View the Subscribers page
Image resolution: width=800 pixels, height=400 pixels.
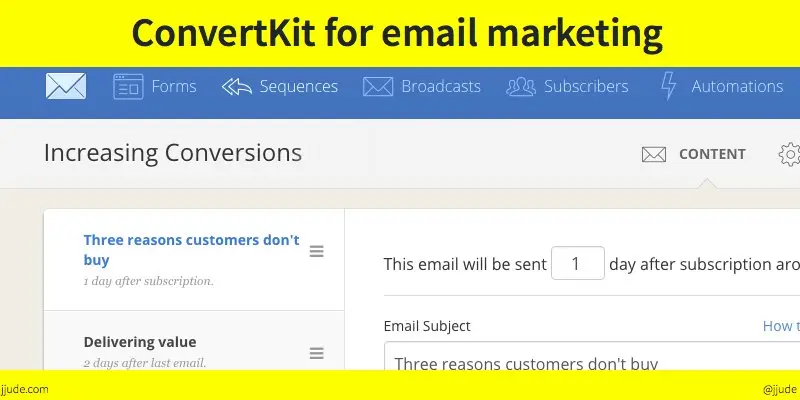(586, 87)
